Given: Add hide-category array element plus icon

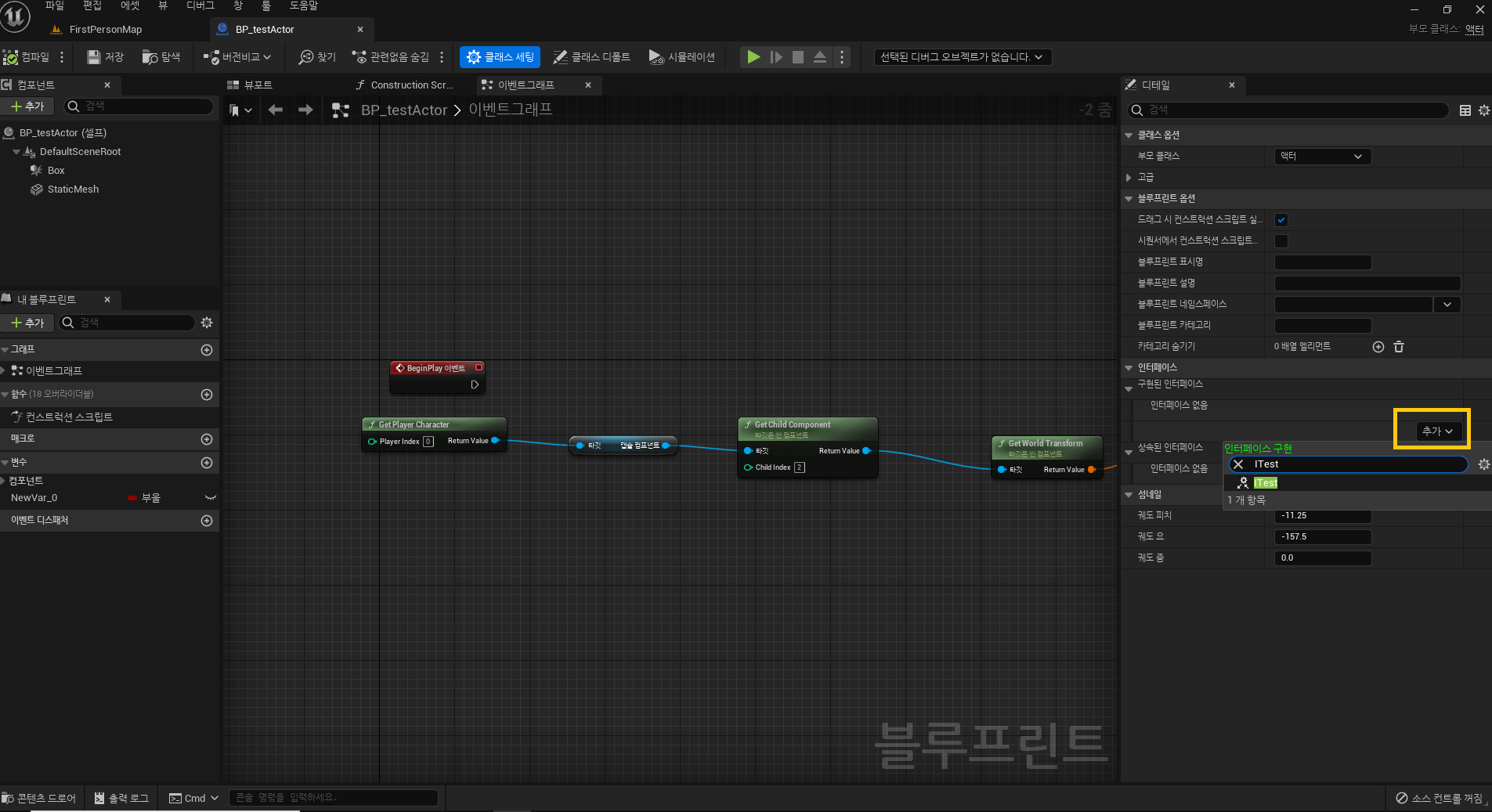Looking at the screenshot, I should (1378, 347).
